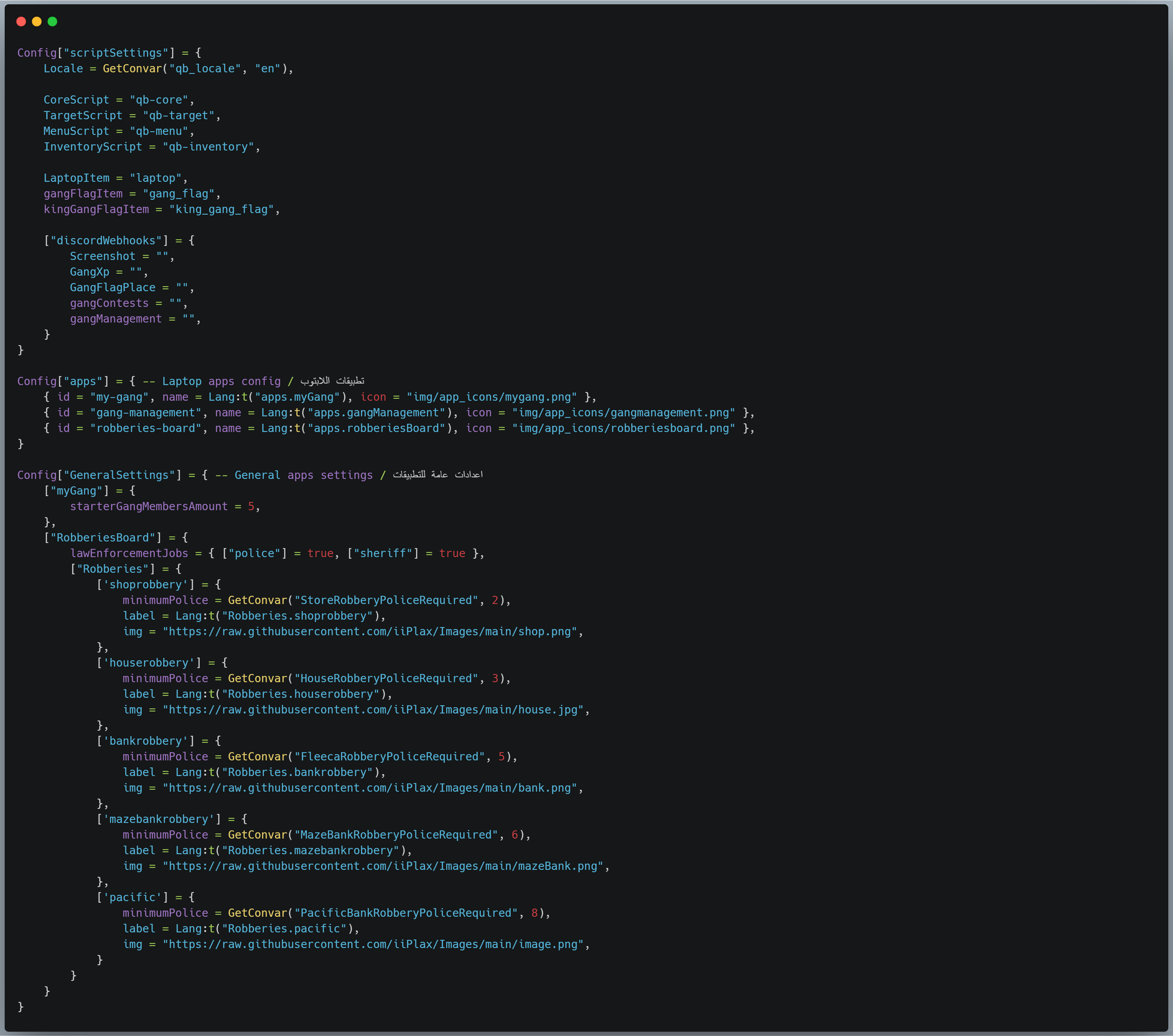Click the Pacific image.png URL string

point(373,944)
